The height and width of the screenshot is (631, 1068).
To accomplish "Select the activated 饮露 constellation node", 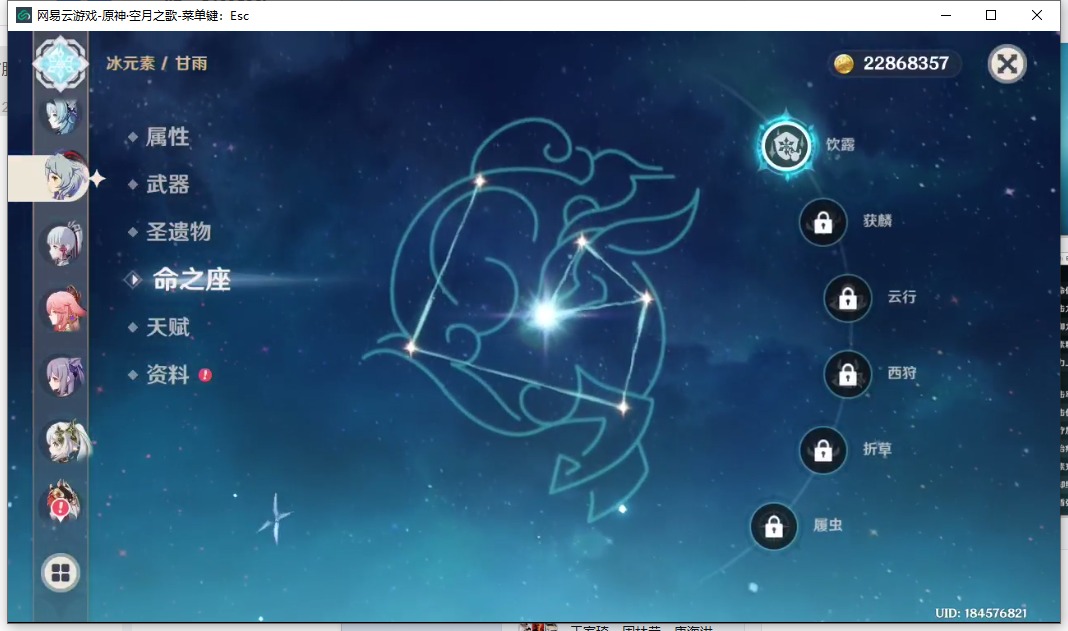I will 787,145.
